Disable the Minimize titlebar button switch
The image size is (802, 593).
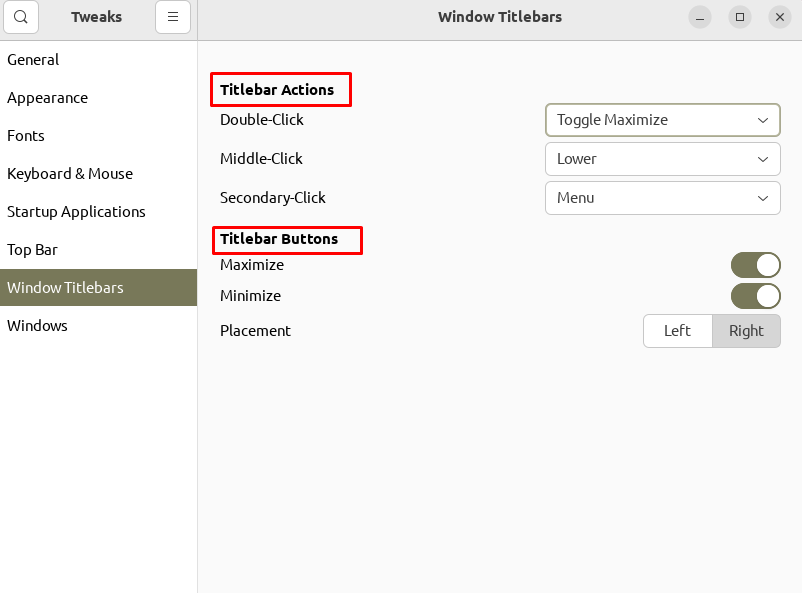755,296
